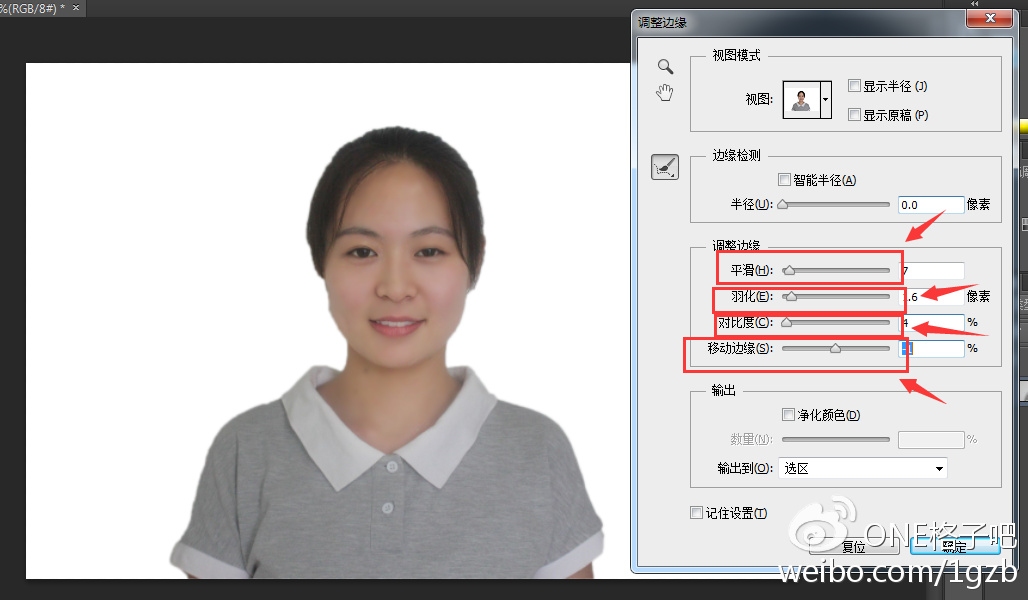The height and width of the screenshot is (600, 1028).
Task: Check the 记住设置(T) remember settings box
Action: tap(696, 512)
